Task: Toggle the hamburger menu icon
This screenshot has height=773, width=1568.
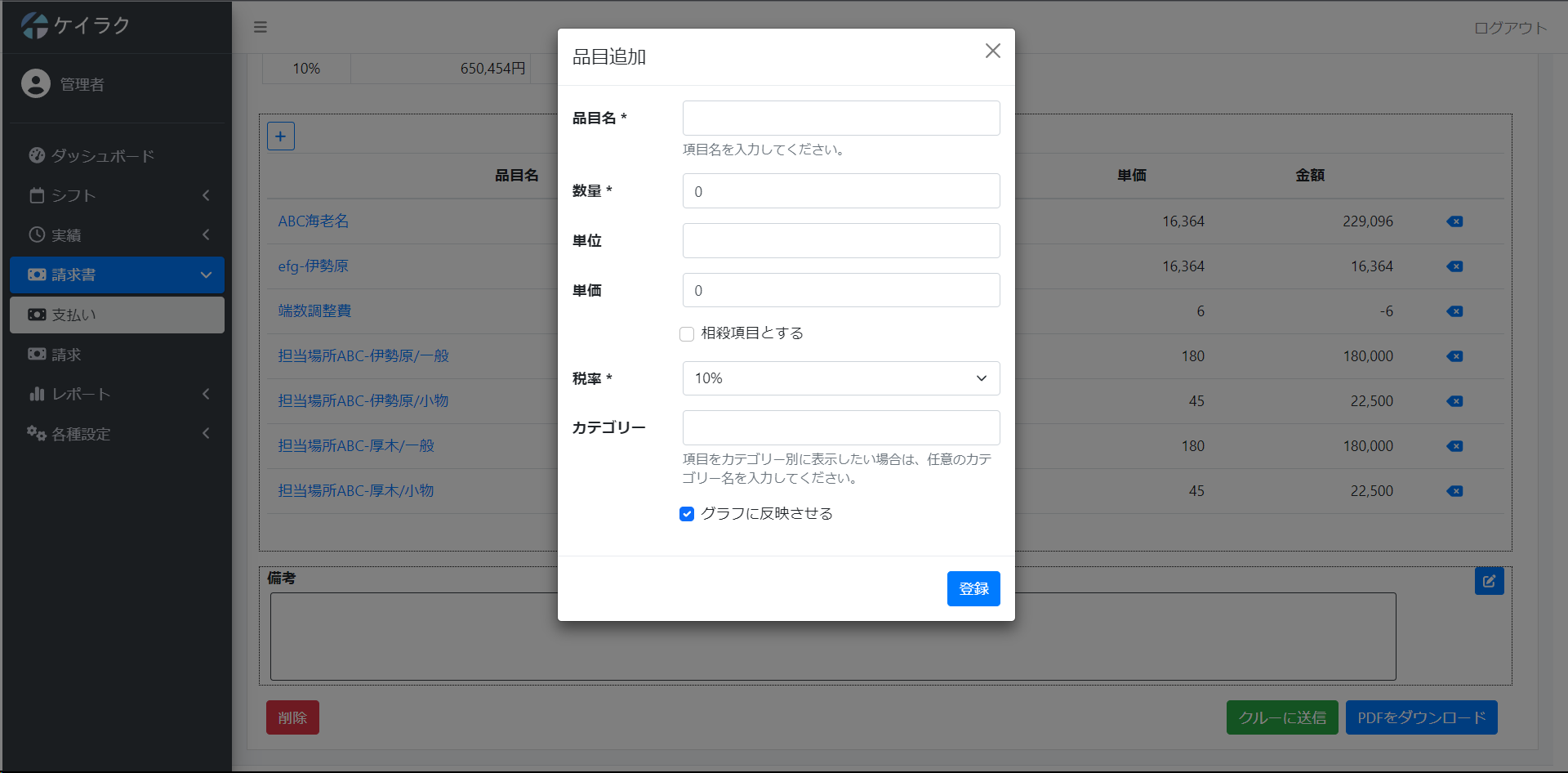Action: (261, 27)
